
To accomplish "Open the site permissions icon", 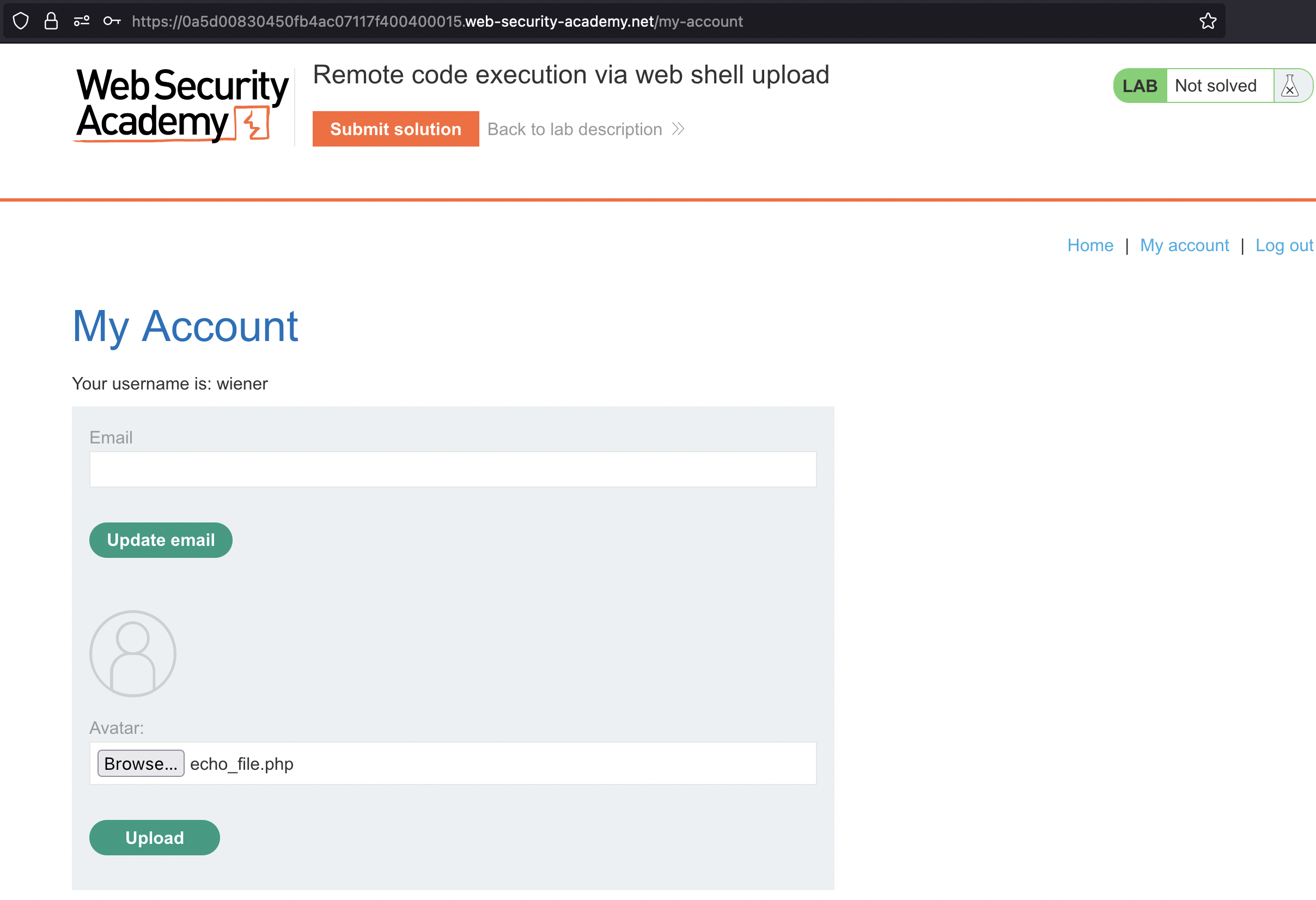I will point(82,22).
